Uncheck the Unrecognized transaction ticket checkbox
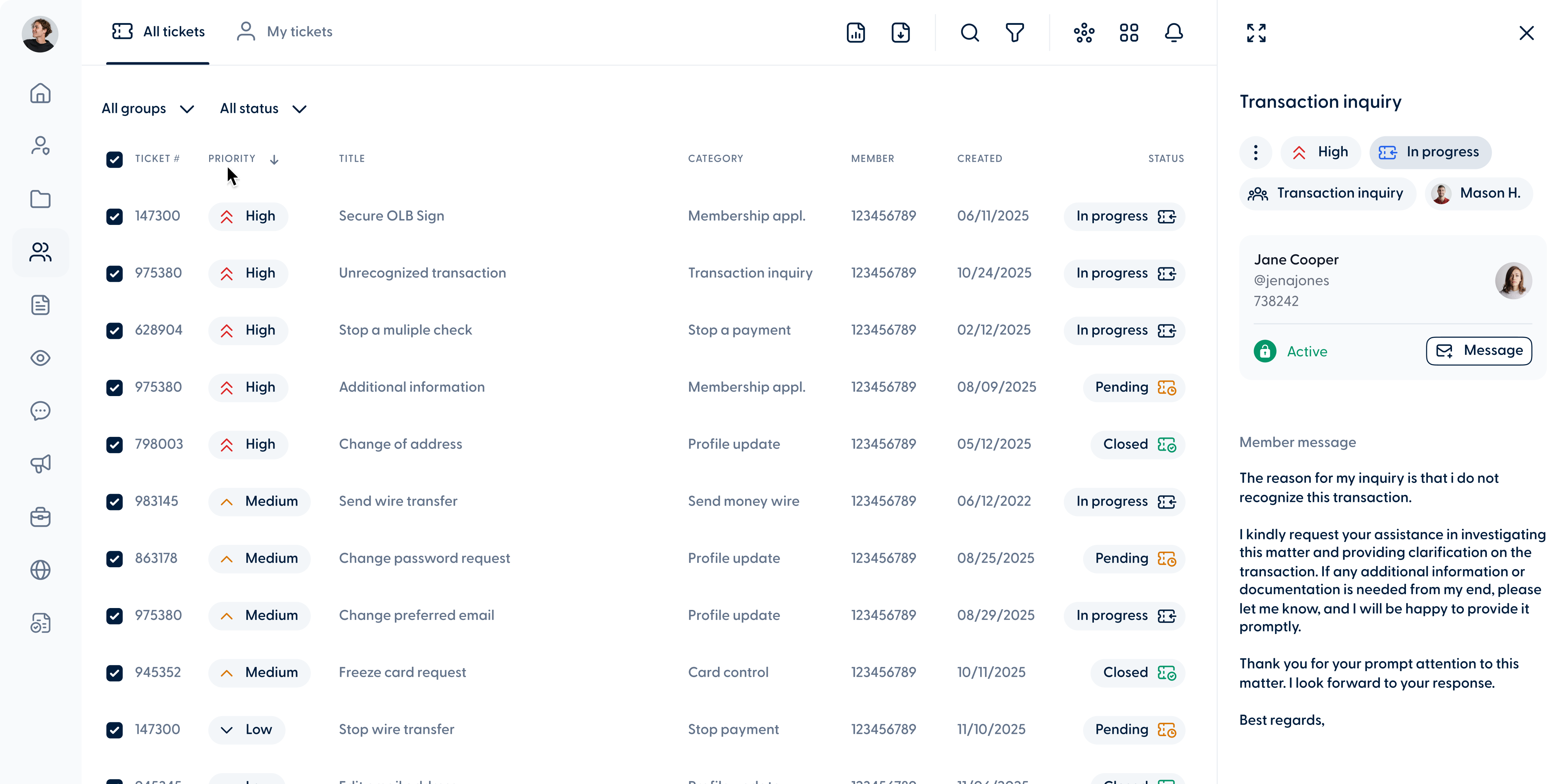The height and width of the screenshot is (784, 1566). coord(114,274)
